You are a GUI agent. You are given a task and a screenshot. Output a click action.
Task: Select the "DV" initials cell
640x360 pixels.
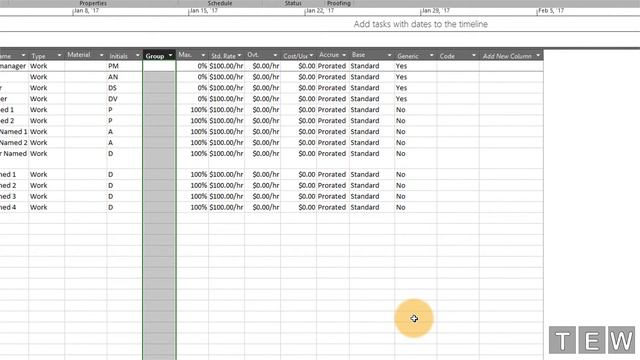point(124,99)
